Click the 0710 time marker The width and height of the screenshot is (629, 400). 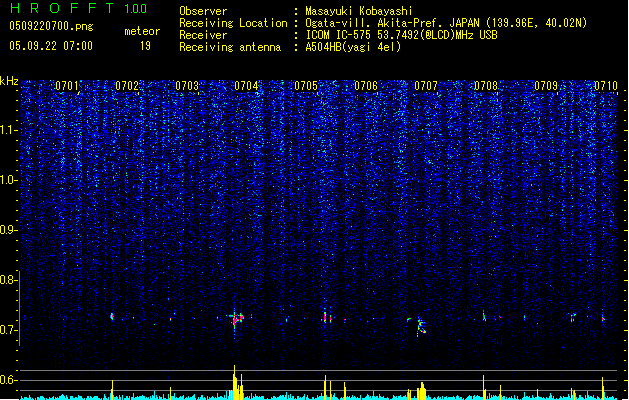[x=606, y=86]
